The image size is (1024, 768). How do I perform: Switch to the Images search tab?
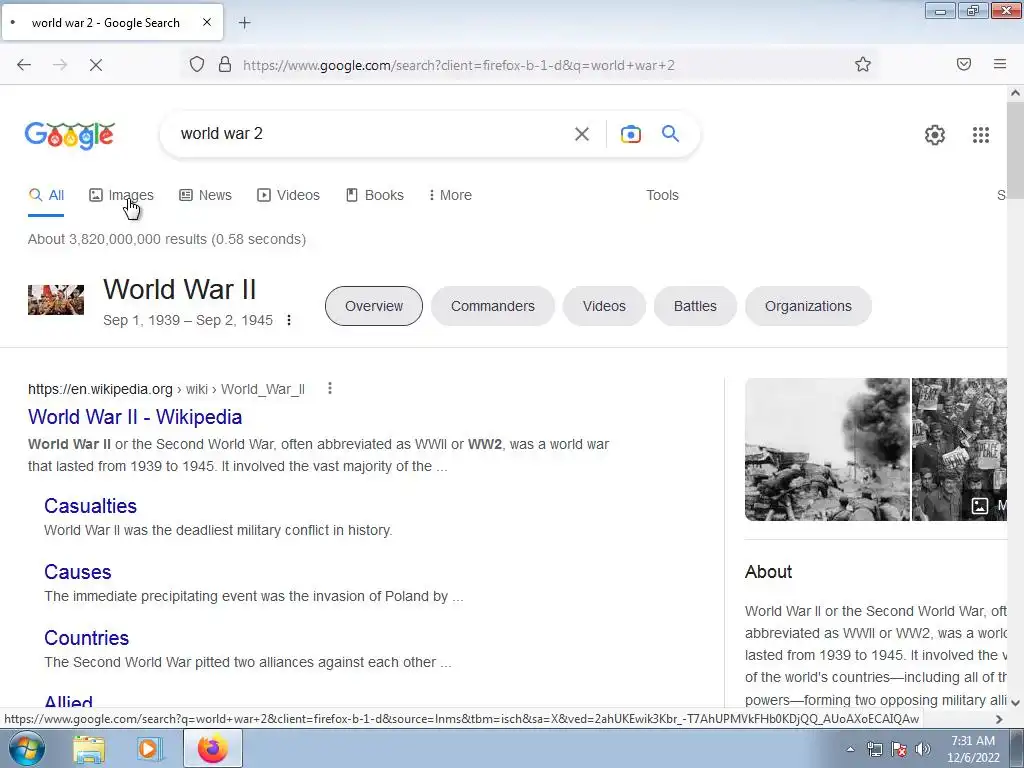tap(121, 195)
